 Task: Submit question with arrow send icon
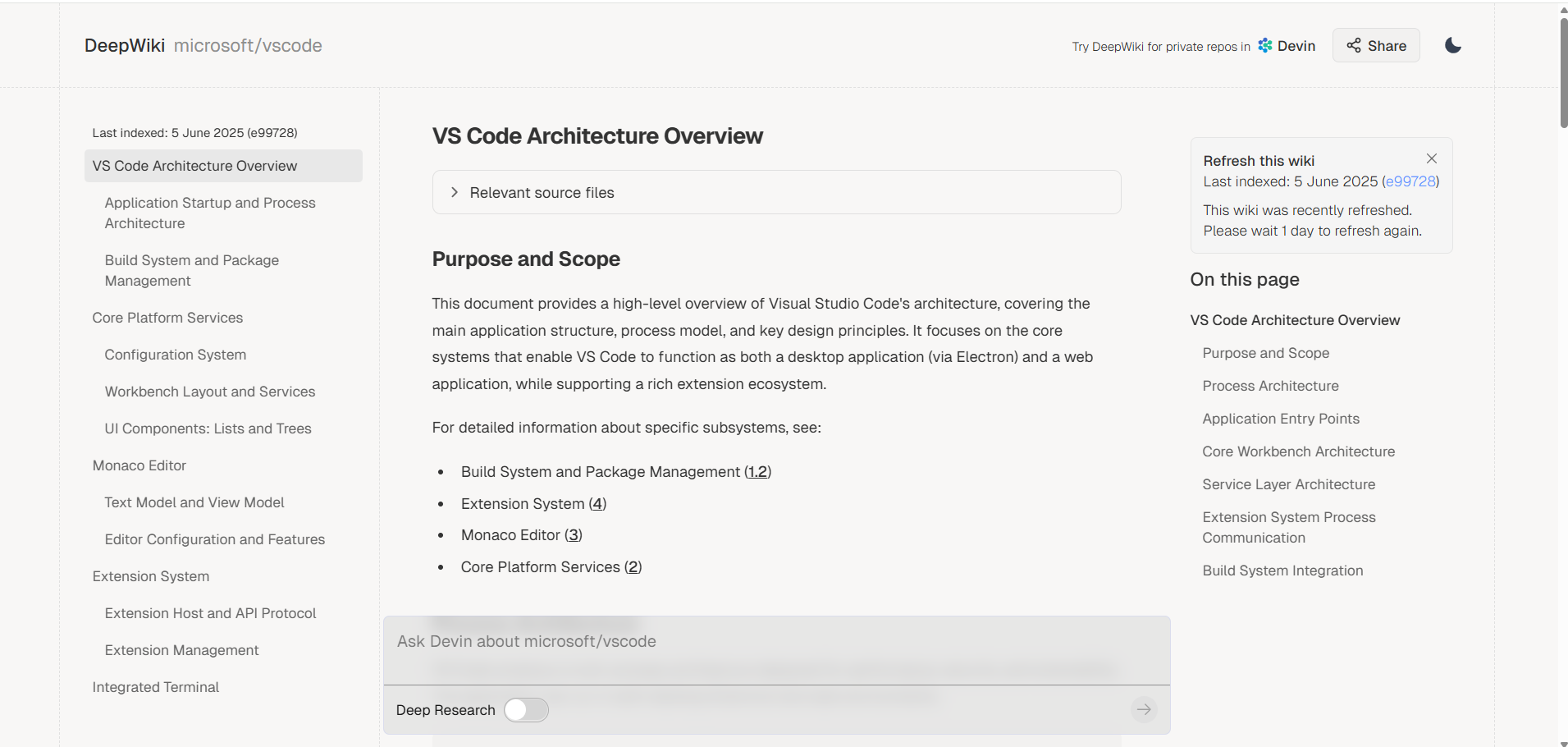click(x=1143, y=709)
